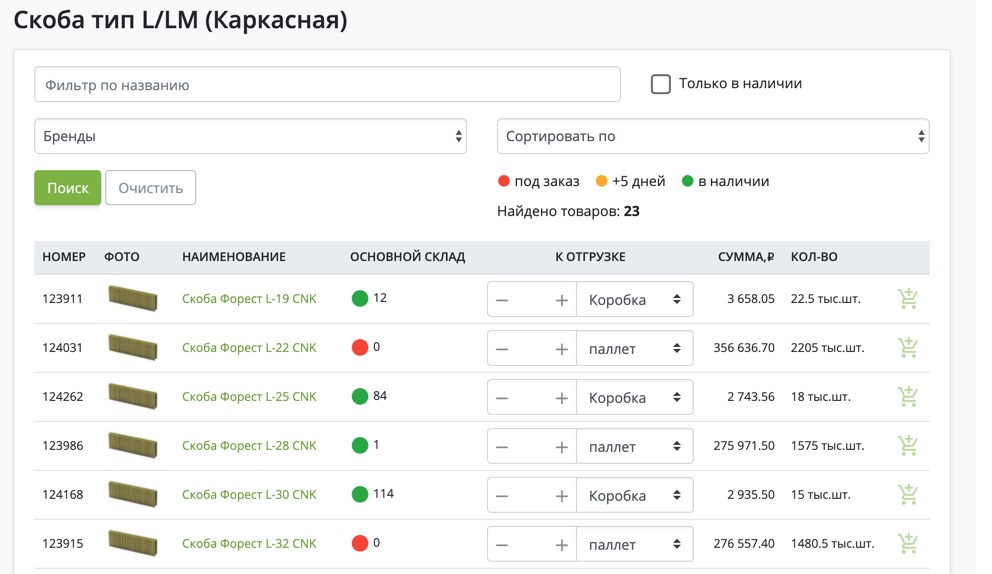This screenshot has width=992, height=574.
Task: Click cart icon for Скоба Форест L-22 CNK
Action: pyautogui.click(x=907, y=348)
